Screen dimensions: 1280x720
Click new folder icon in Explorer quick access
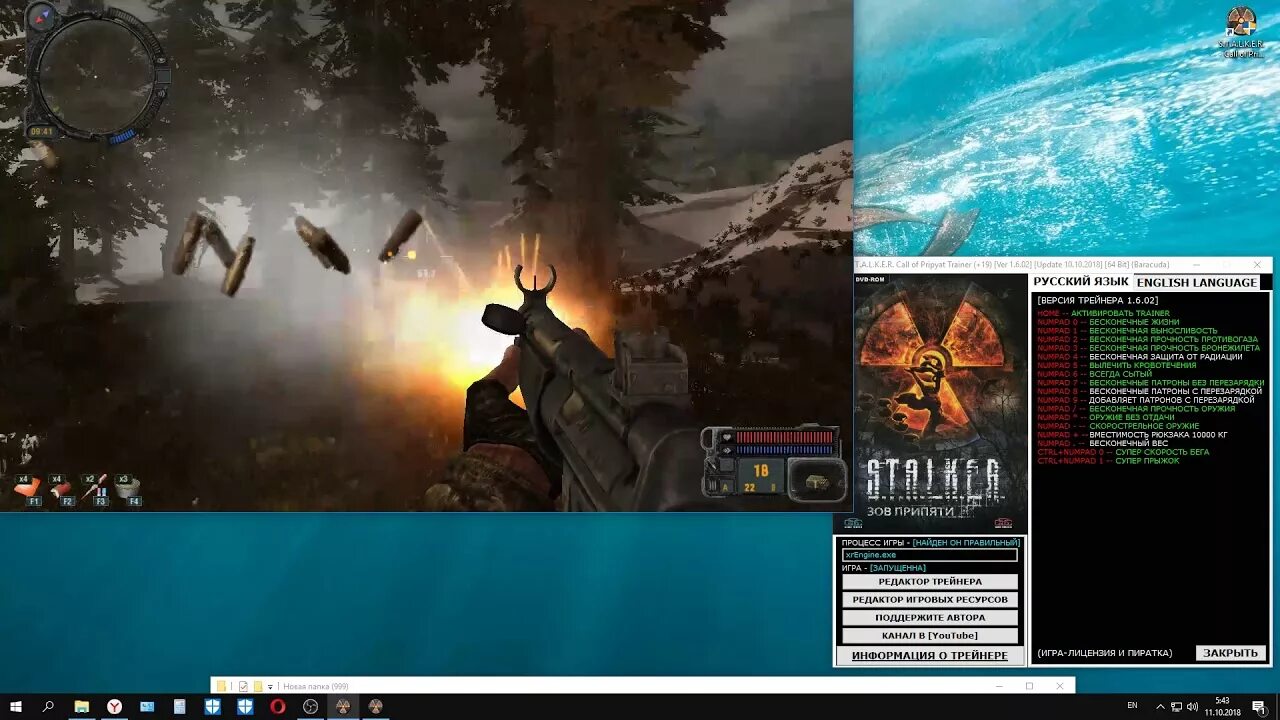coord(258,686)
